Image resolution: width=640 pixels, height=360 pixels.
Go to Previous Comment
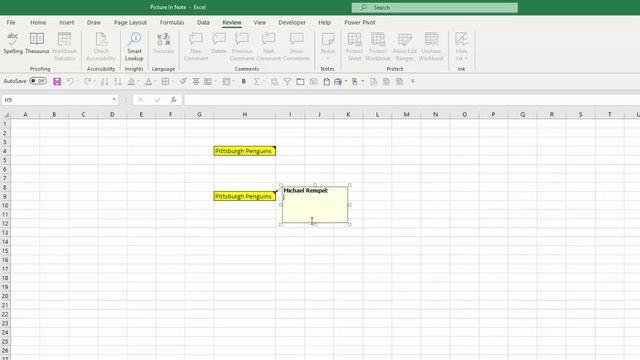point(242,47)
